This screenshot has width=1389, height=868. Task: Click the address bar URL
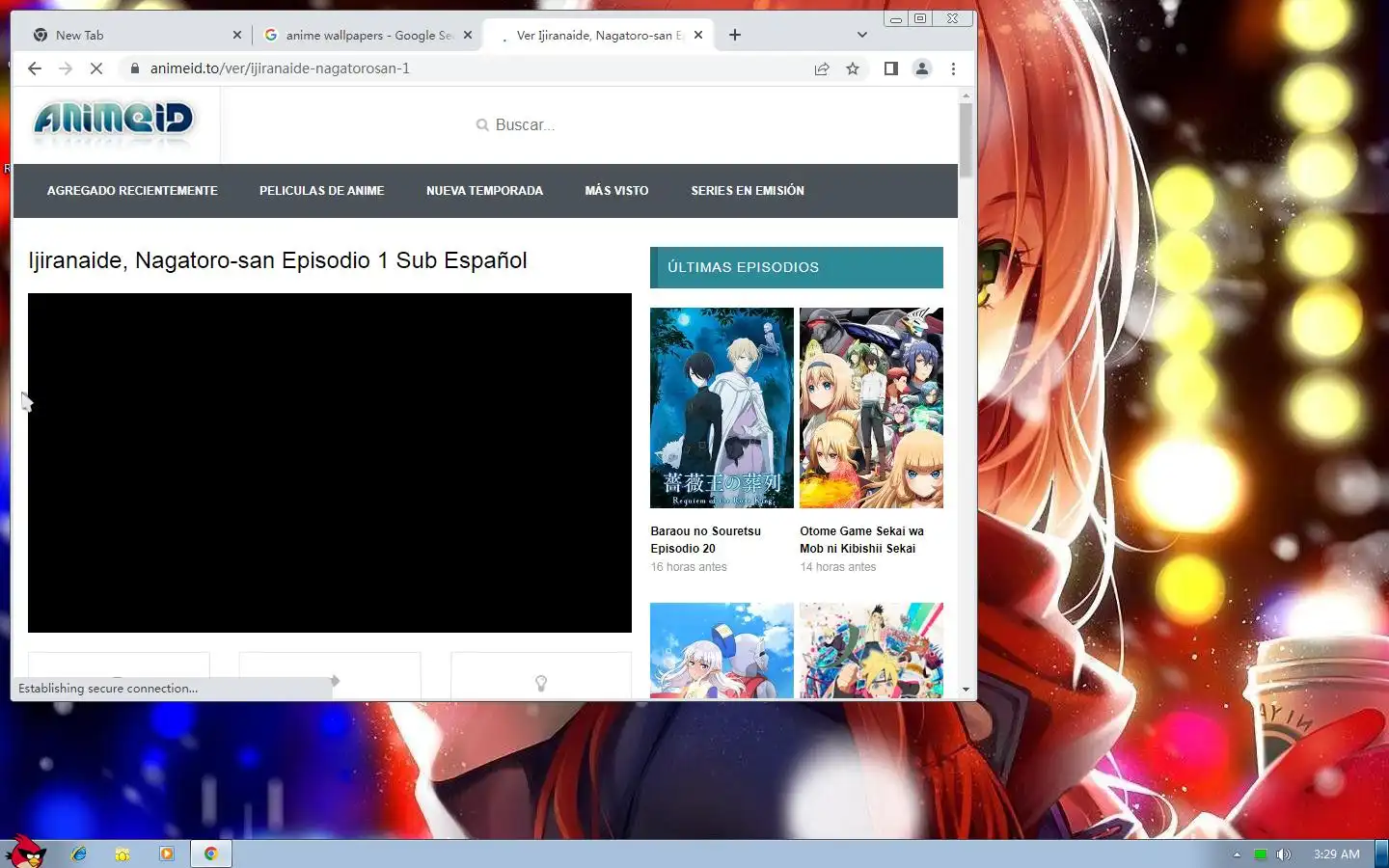(280, 68)
